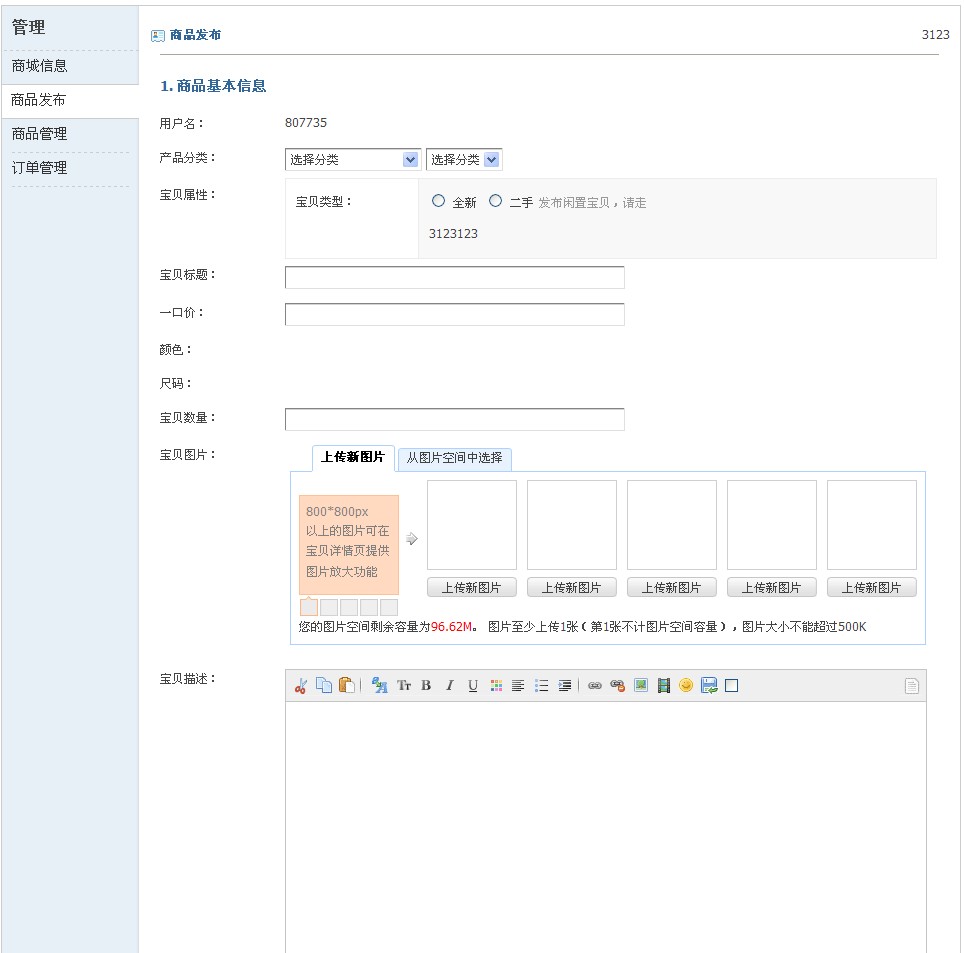Click the insert image icon in the editor
Screen dimensions: 964x953
pyautogui.click(x=640, y=685)
